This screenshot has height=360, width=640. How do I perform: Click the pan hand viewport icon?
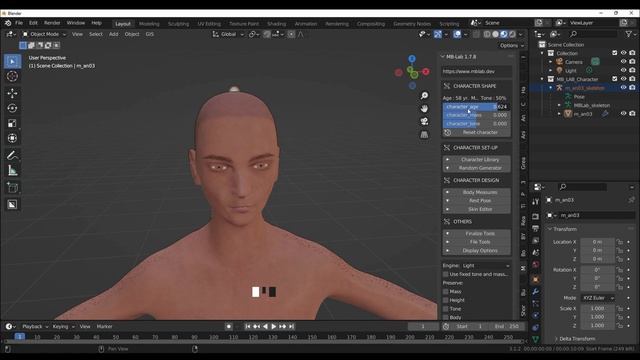click(424, 109)
